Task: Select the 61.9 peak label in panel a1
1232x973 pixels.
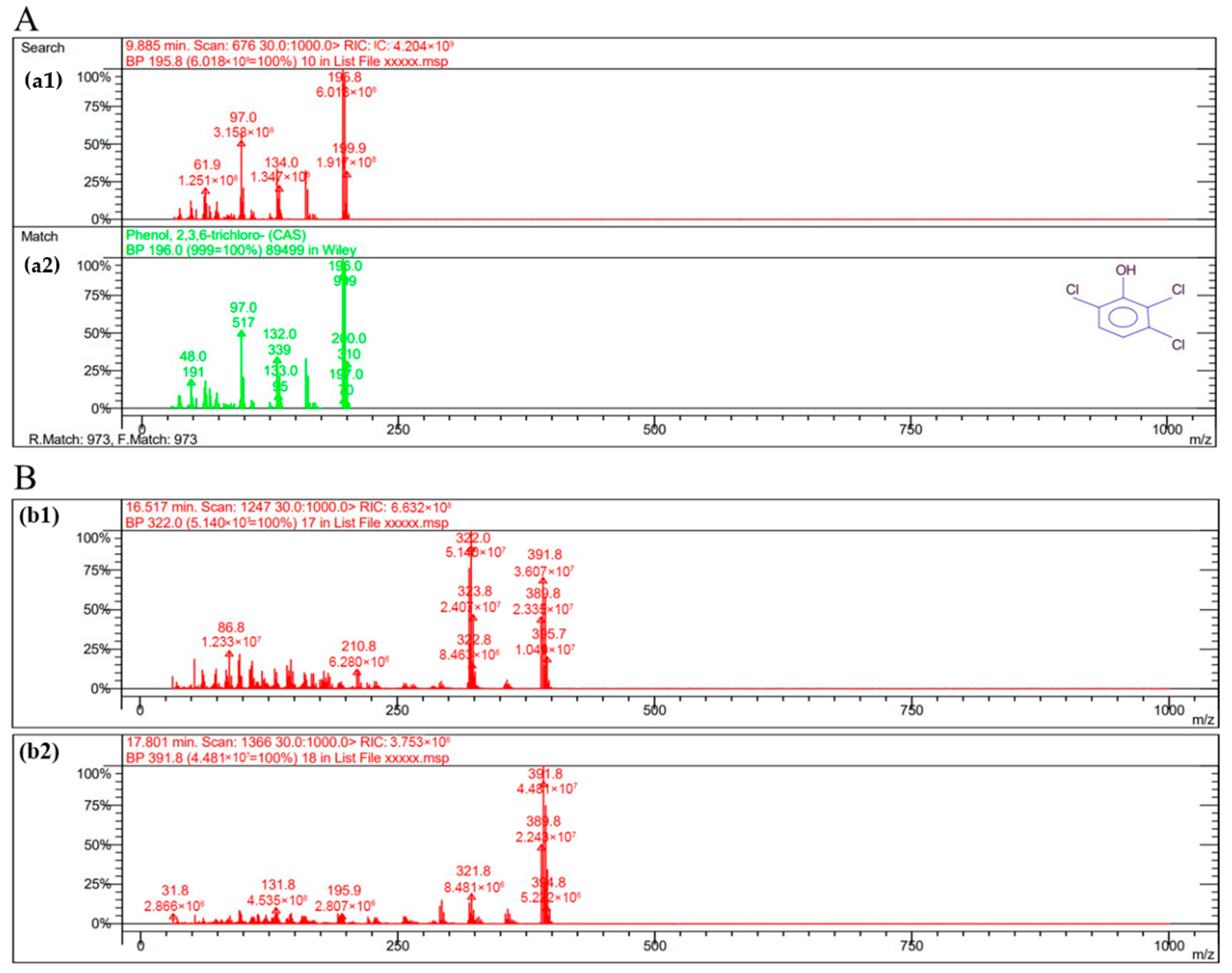Action: click(207, 165)
